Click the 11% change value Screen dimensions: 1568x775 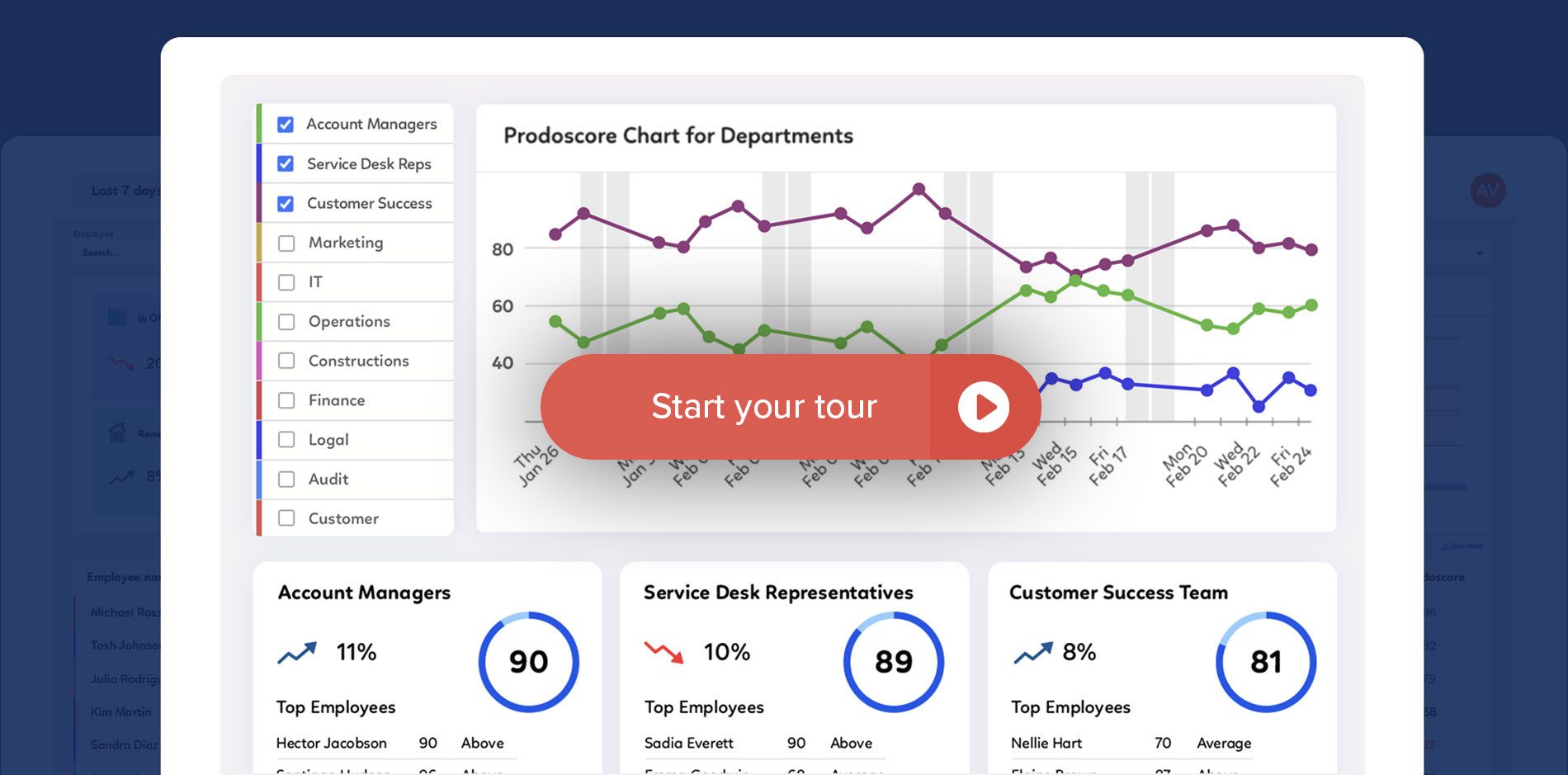click(x=357, y=652)
